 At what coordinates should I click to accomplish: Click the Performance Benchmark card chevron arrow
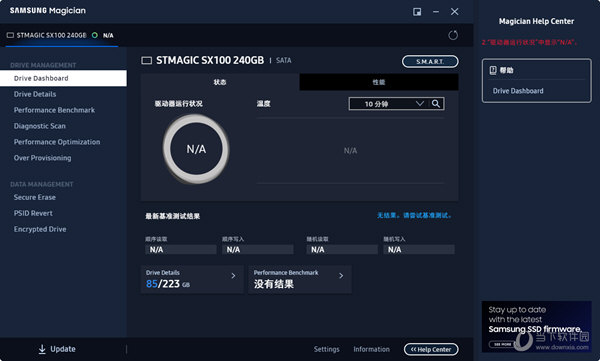click(x=341, y=276)
